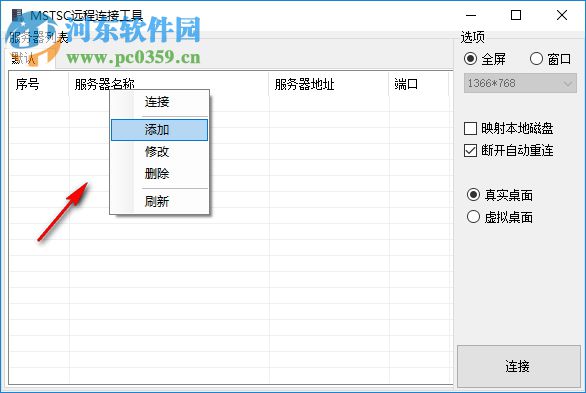Maximize the MSTSC window
The width and height of the screenshot is (586, 393).
(x=516, y=15)
